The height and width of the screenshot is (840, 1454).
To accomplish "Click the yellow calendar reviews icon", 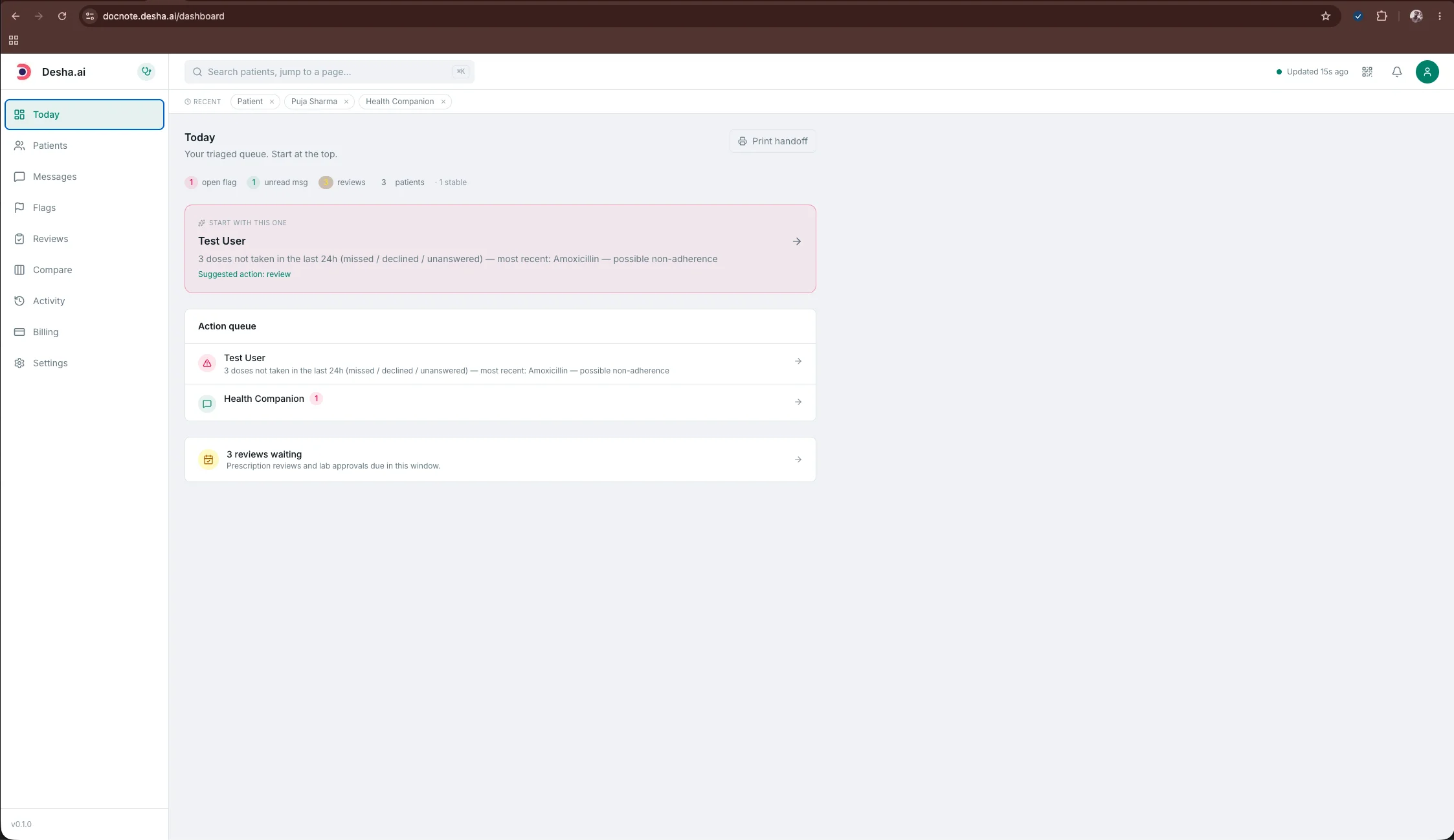I will pyautogui.click(x=208, y=459).
